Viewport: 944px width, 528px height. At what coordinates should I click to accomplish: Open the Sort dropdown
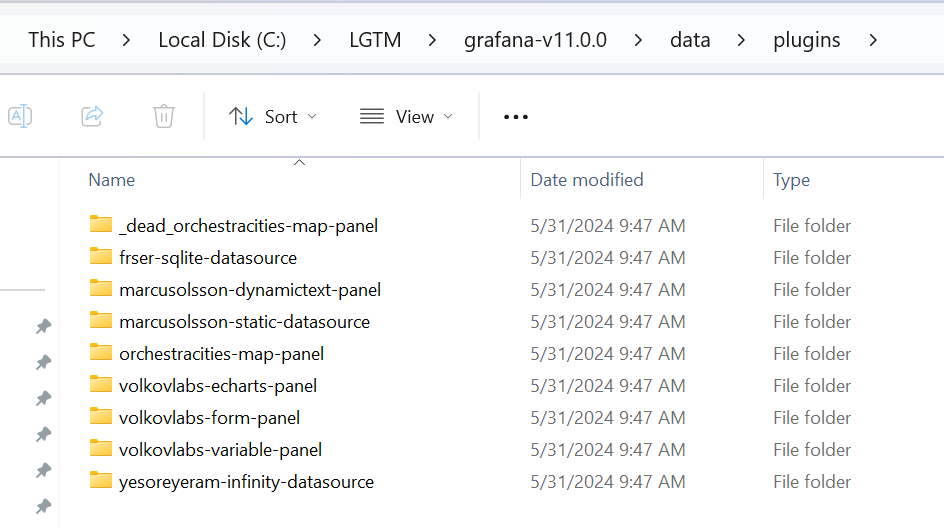coord(273,117)
